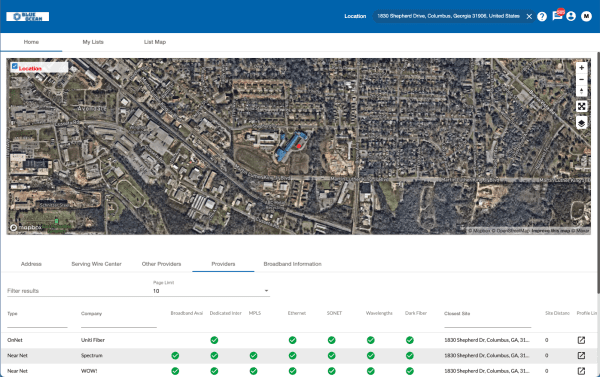Go to the My Lists tab
Screen dimensions: 600x377
tap(93, 42)
